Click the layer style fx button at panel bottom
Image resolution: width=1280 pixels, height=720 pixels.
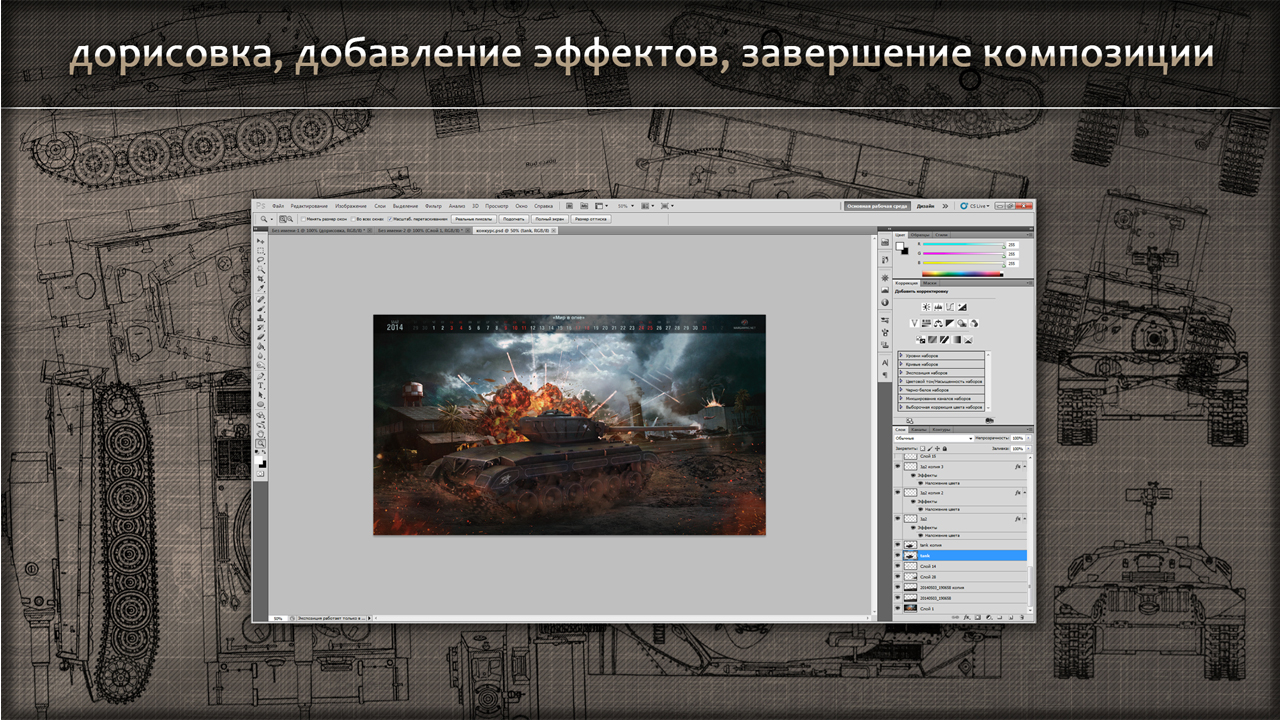967,617
